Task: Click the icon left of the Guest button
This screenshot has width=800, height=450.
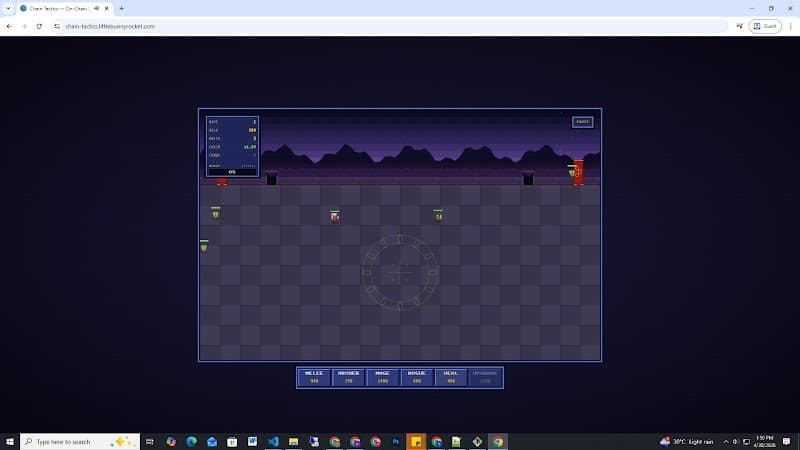Action: coord(739,26)
